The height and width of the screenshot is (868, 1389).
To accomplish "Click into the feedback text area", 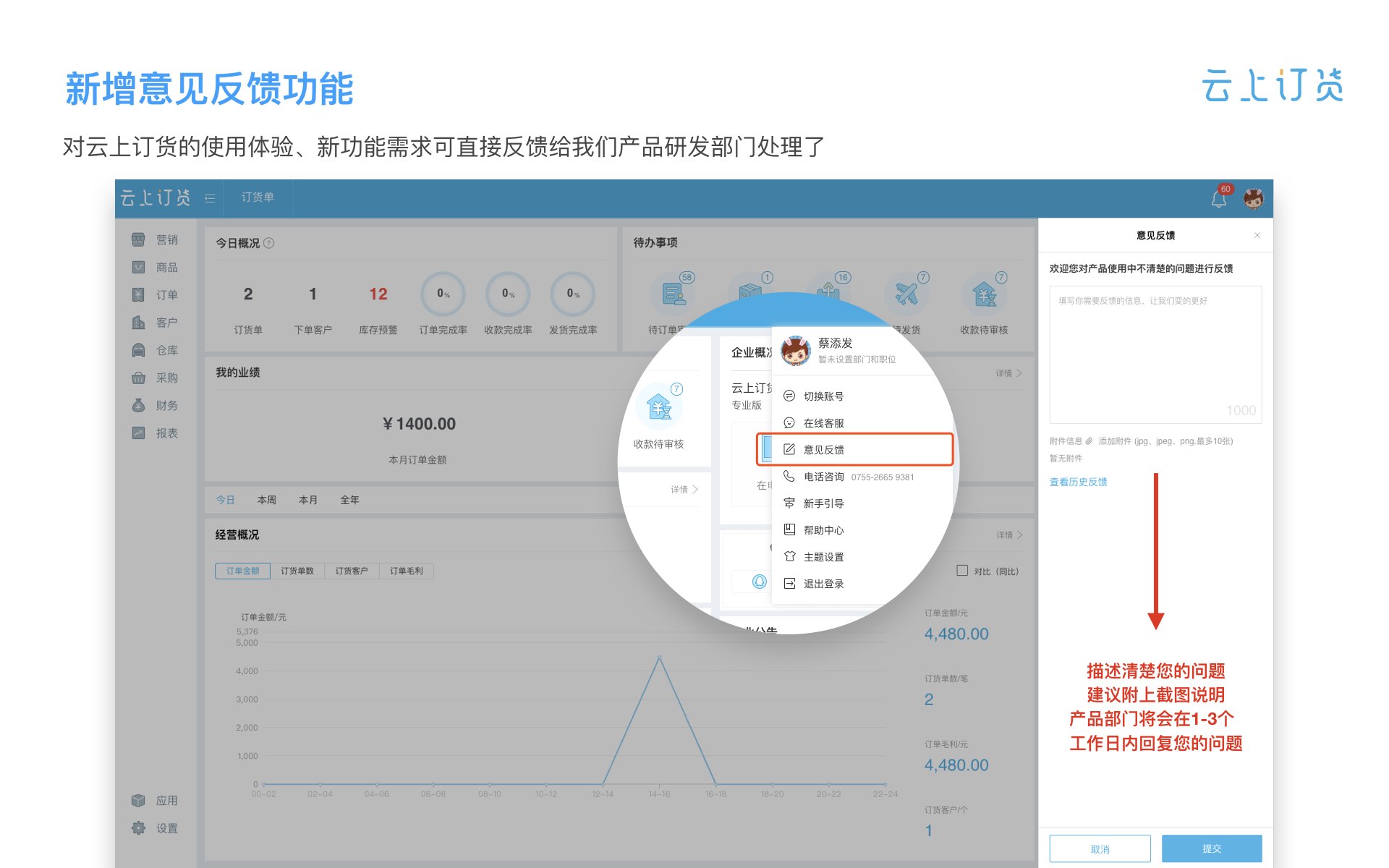I will 1155,354.
